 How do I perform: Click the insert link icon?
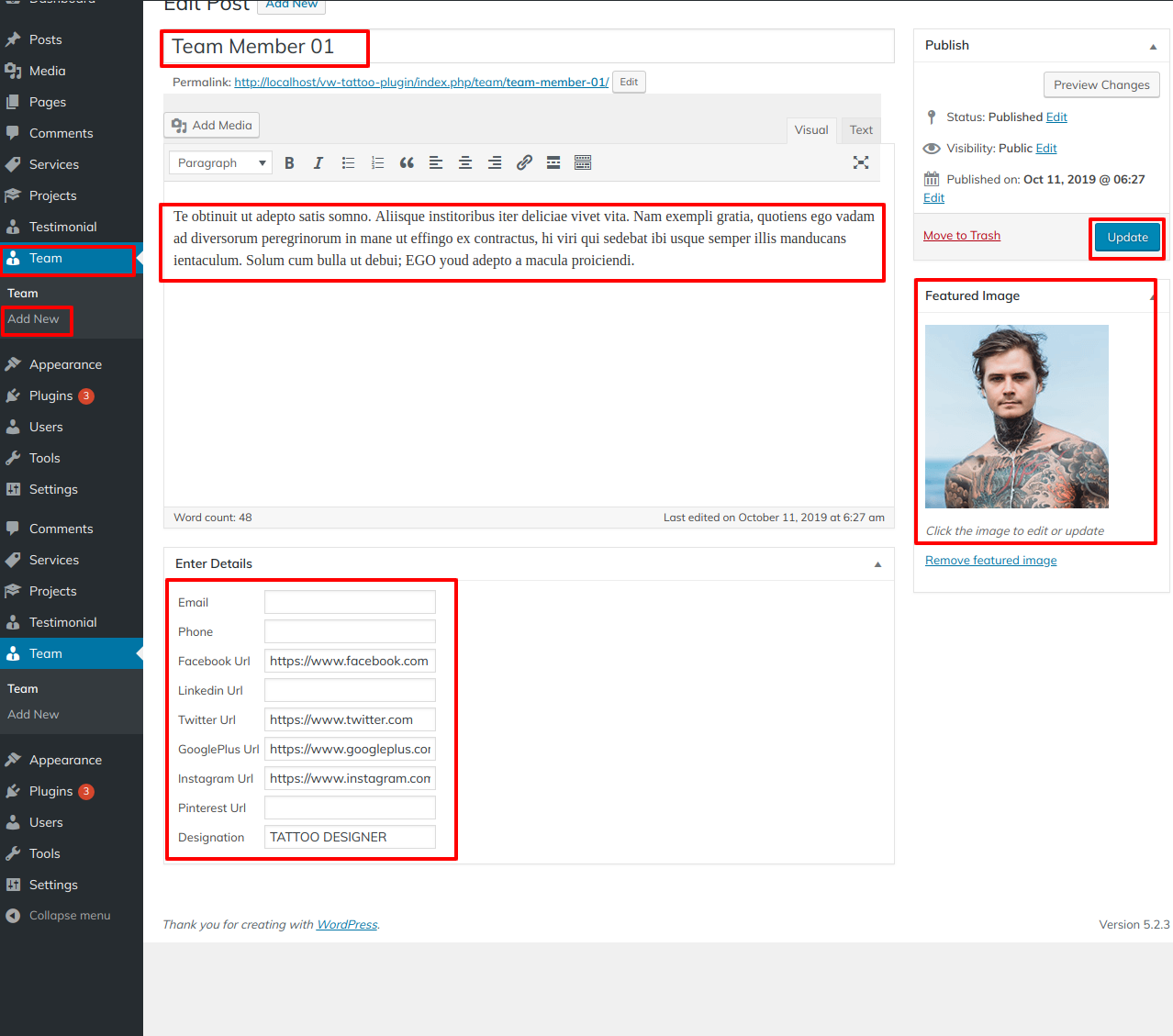524,163
